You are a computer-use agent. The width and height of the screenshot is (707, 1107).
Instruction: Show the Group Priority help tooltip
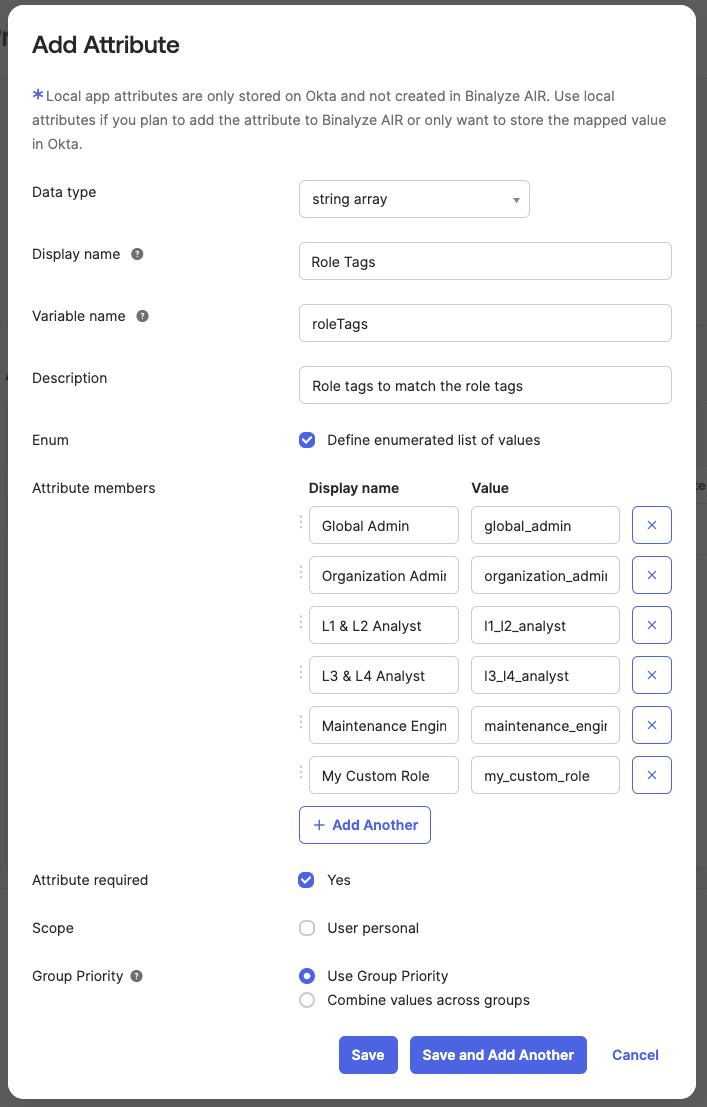coord(137,976)
